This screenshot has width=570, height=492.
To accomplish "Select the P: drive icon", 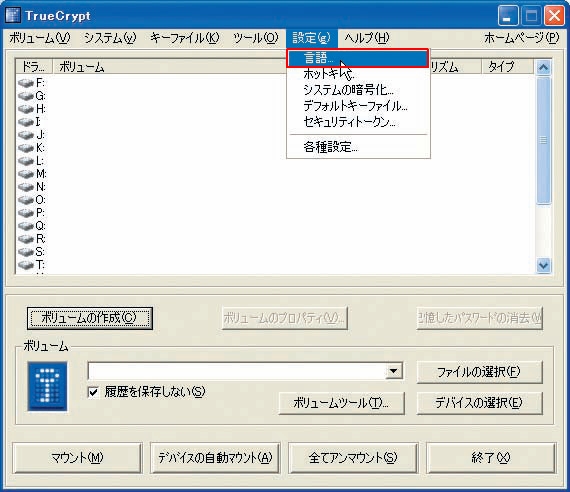I will (26, 213).
